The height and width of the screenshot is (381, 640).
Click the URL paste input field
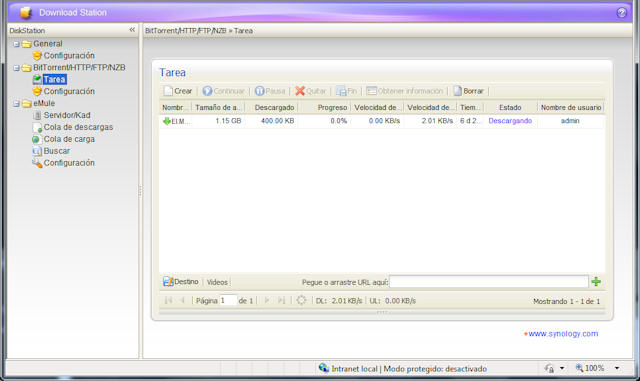489,281
